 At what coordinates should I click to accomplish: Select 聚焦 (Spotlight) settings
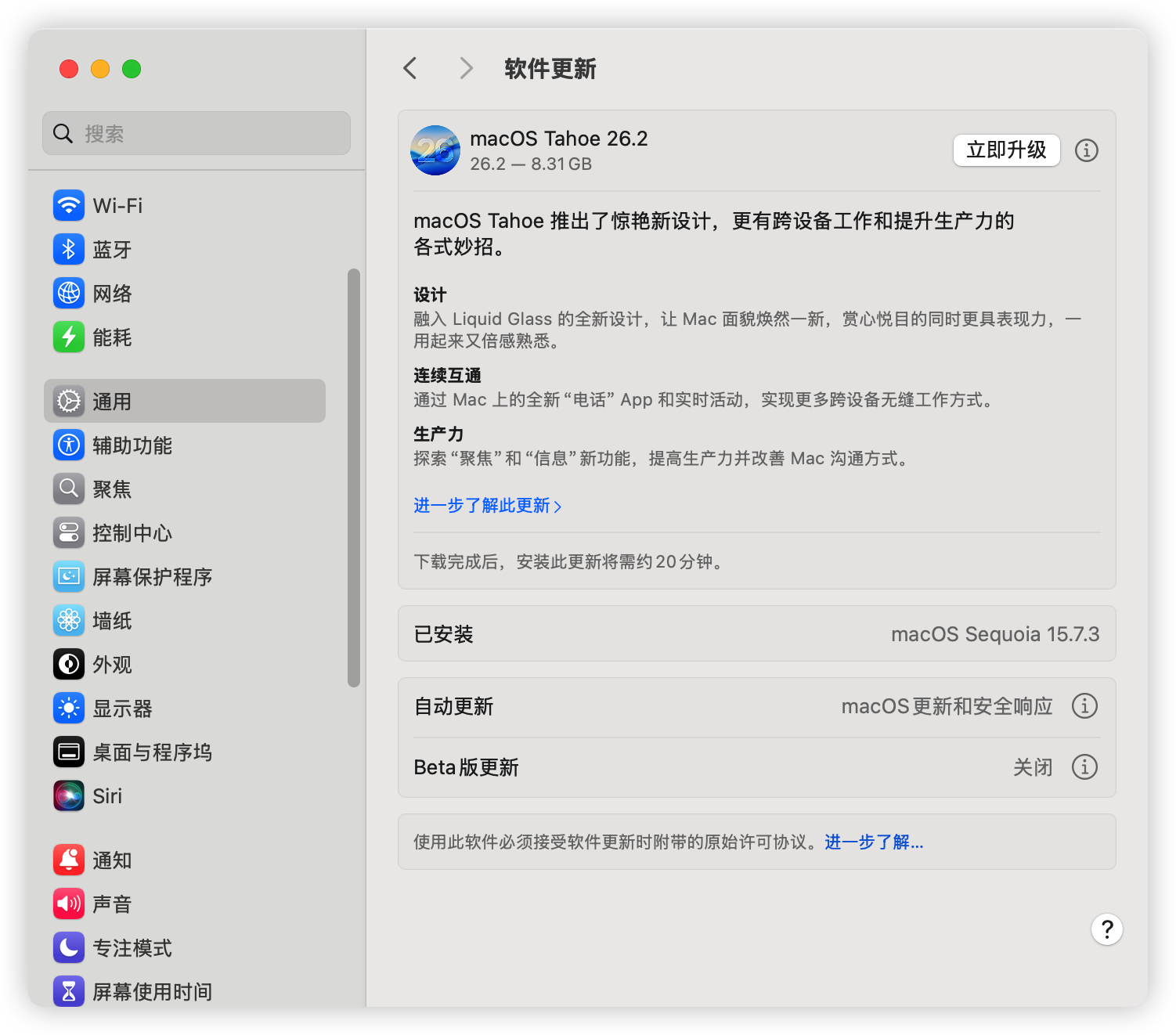pyautogui.click(x=111, y=489)
